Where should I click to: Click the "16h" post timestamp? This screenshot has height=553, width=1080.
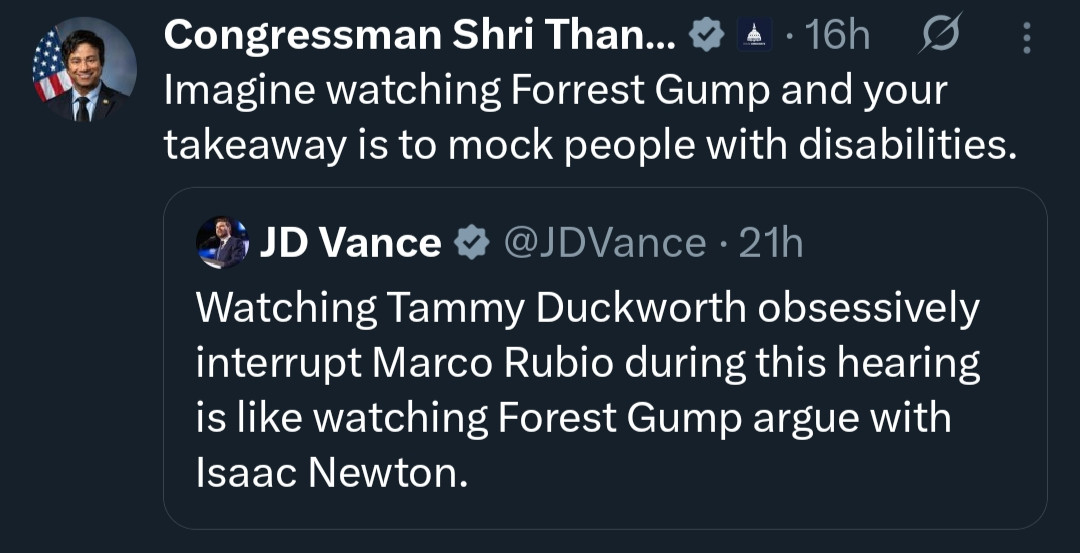tap(837, 37)
